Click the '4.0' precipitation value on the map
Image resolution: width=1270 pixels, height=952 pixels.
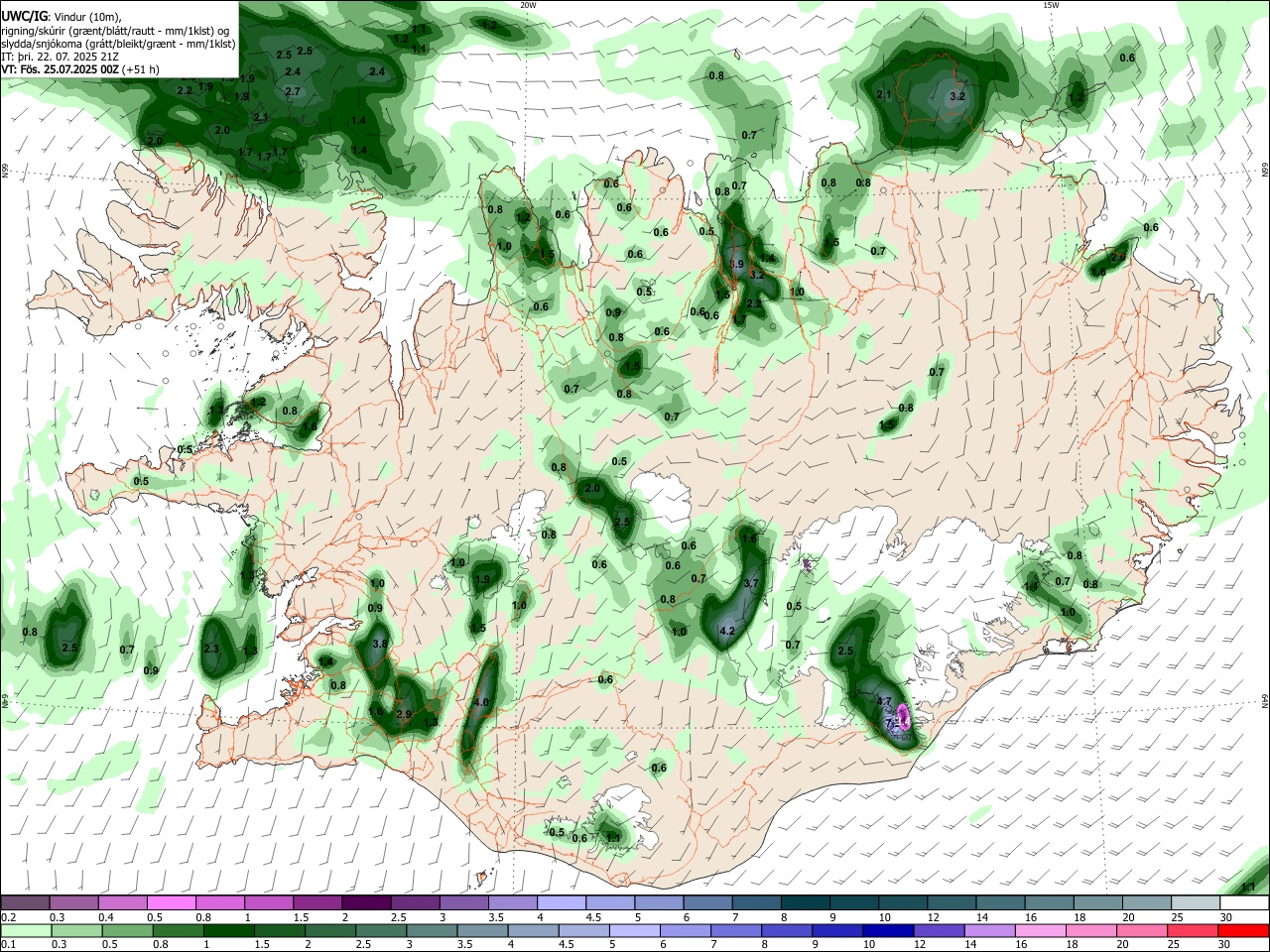tap(481, 702)
